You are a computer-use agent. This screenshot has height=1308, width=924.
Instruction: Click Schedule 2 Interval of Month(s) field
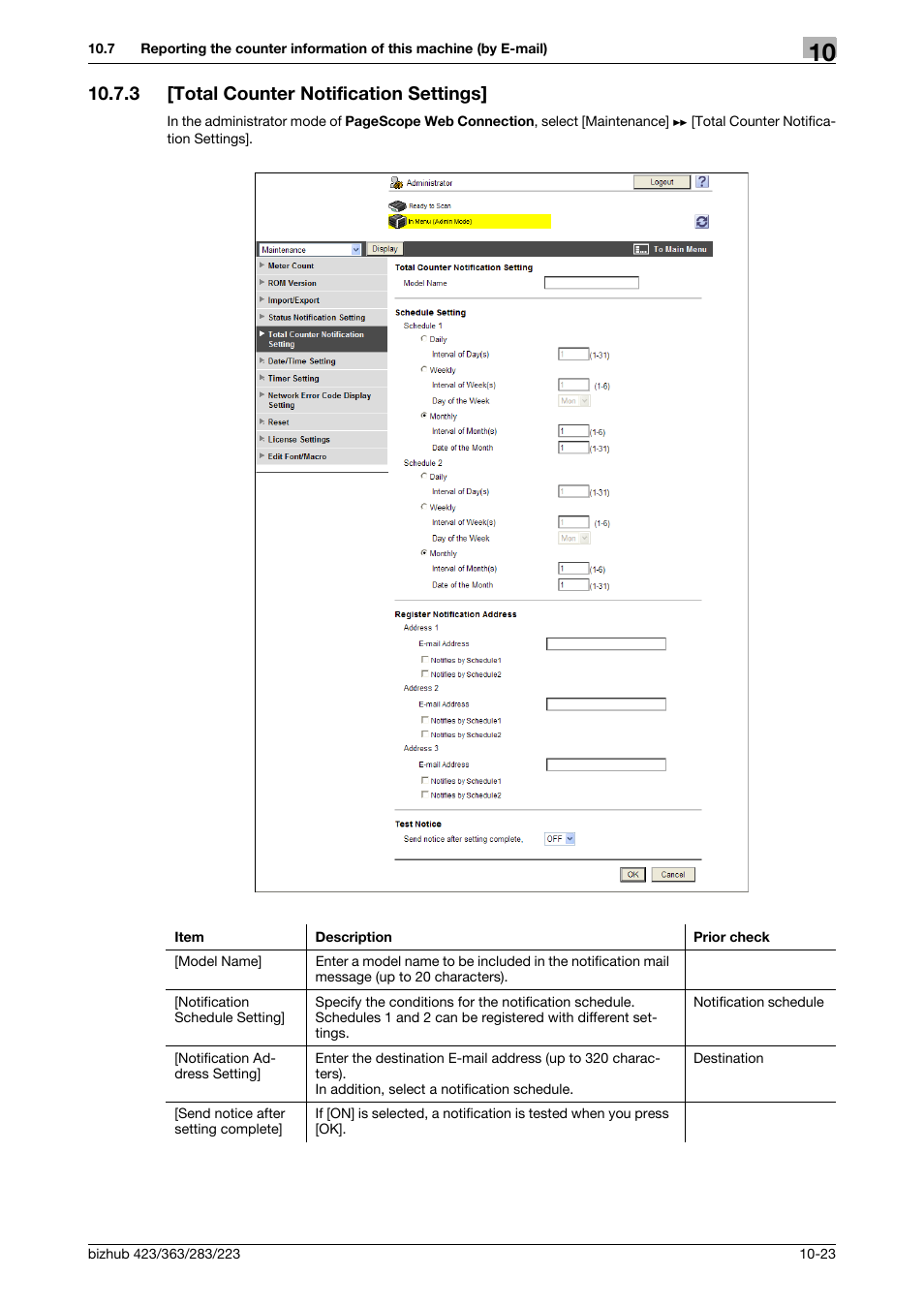573,569
